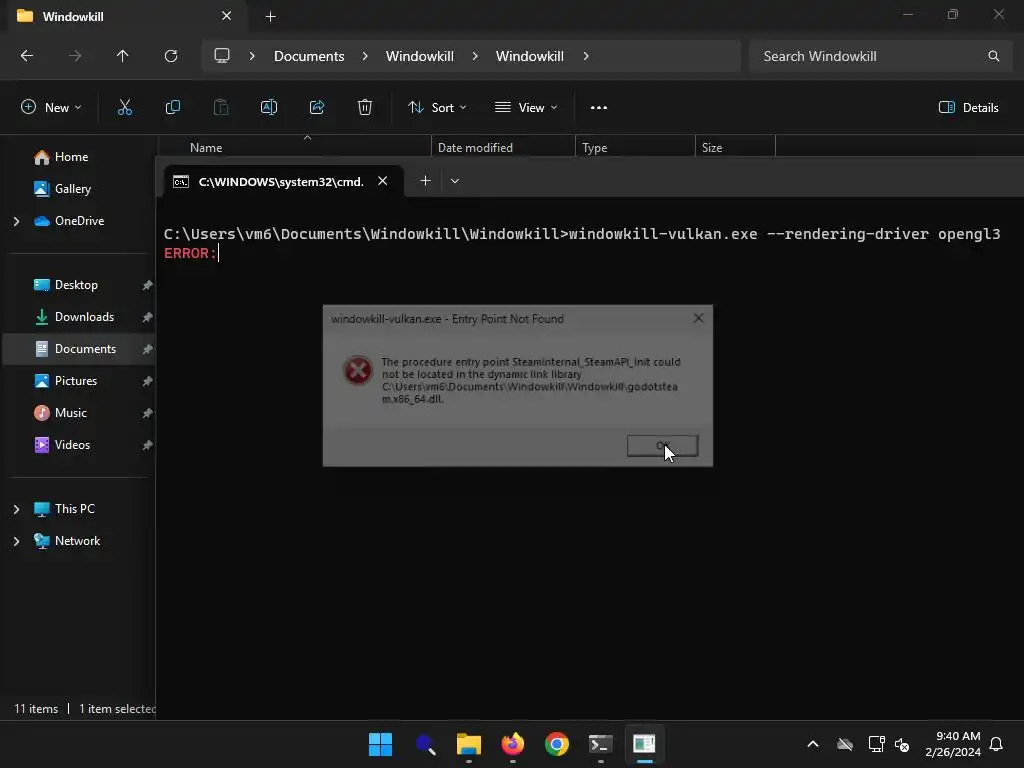Open taskbar Search
The height and width of the screenshot is (768, 1024).
coord(424,744)
